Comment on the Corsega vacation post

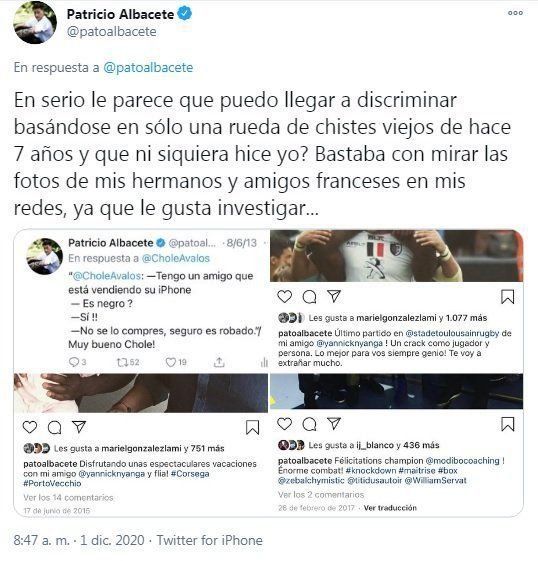click(x=54, y=427)
